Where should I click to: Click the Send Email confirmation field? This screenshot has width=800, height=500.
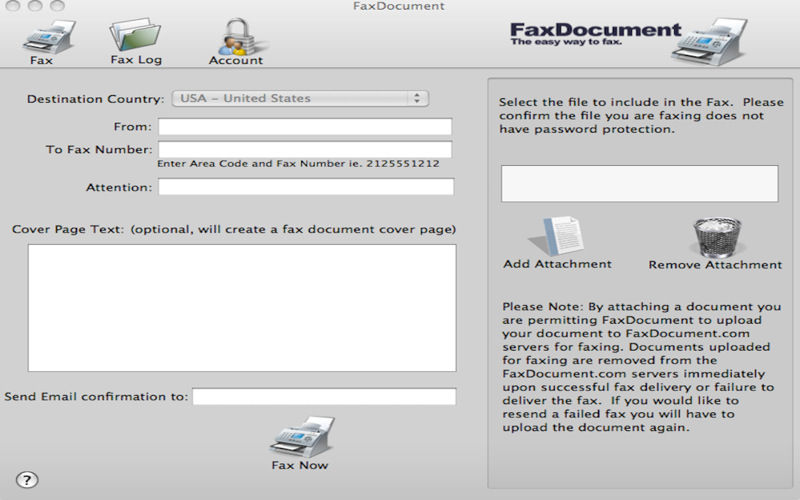[x=324, y=396]
